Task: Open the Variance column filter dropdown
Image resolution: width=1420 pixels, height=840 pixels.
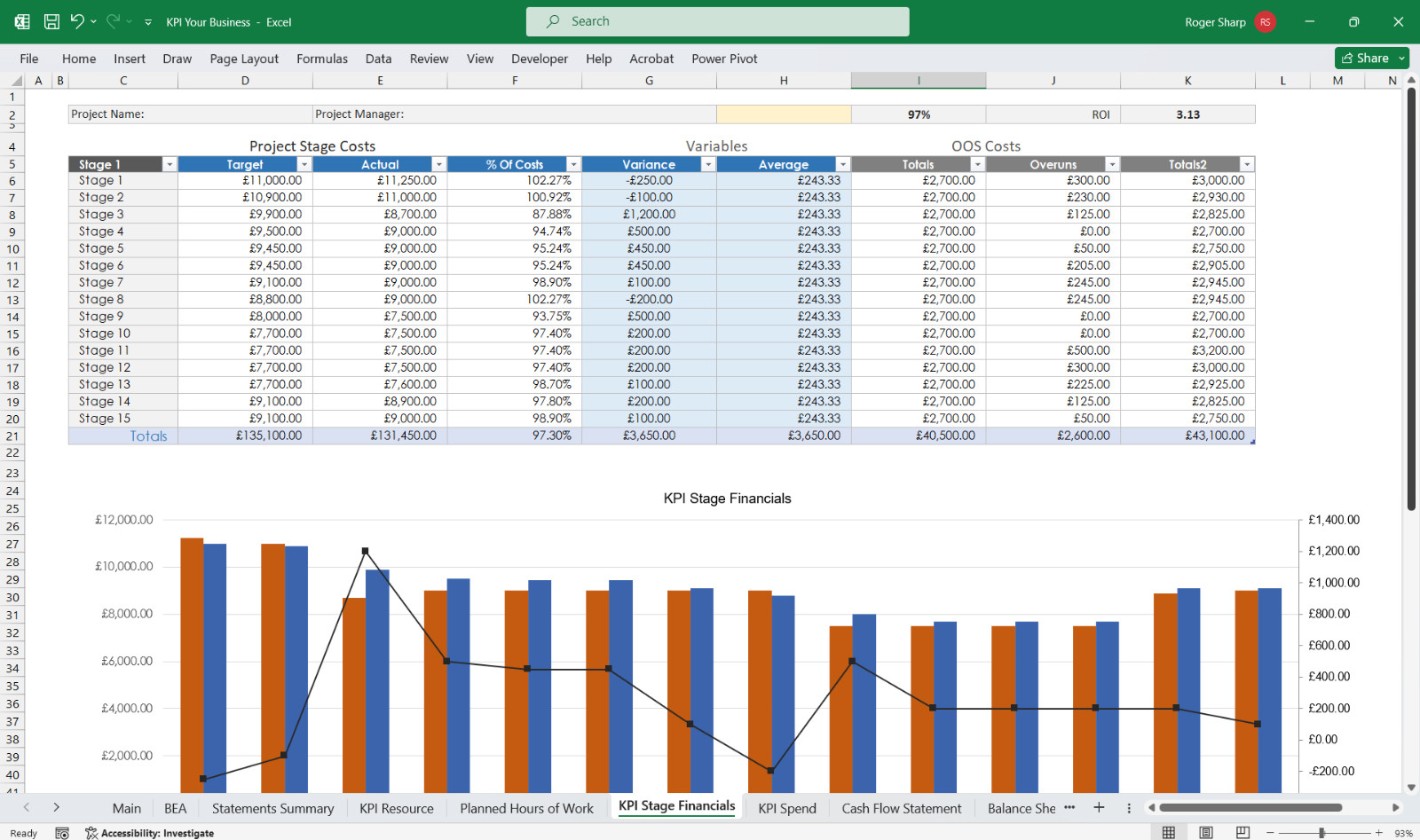Action: click(708, 165)
